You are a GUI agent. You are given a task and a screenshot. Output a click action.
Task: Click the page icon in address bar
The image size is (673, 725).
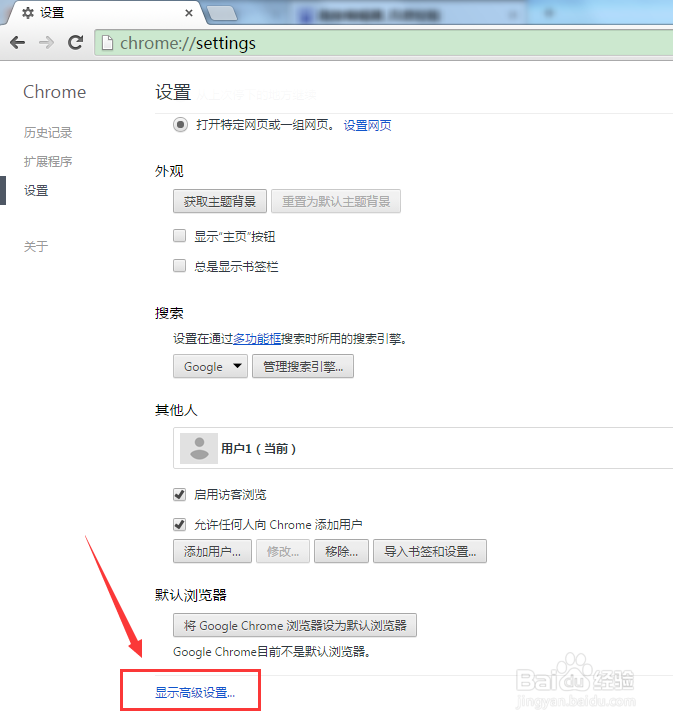click(x=107, y=43)
